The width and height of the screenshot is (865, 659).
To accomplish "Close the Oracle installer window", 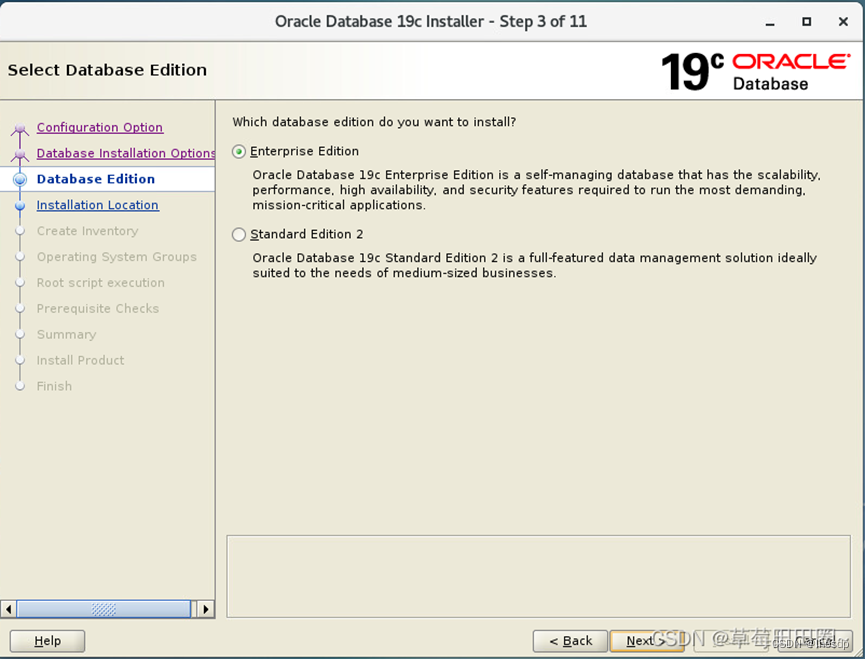I will pyautogui.click(x=843, y=22).
